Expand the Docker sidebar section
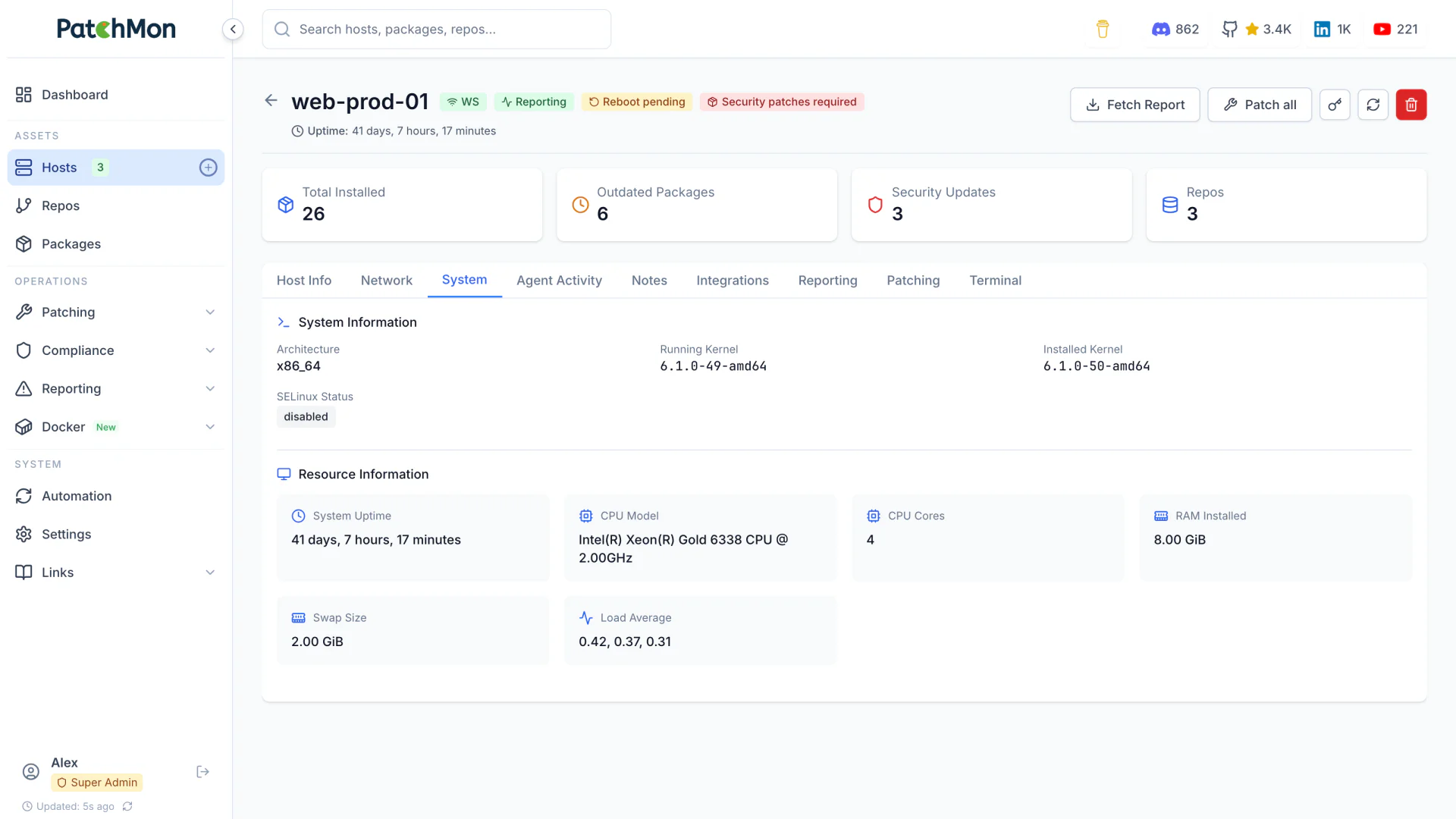 coord(210,427)
